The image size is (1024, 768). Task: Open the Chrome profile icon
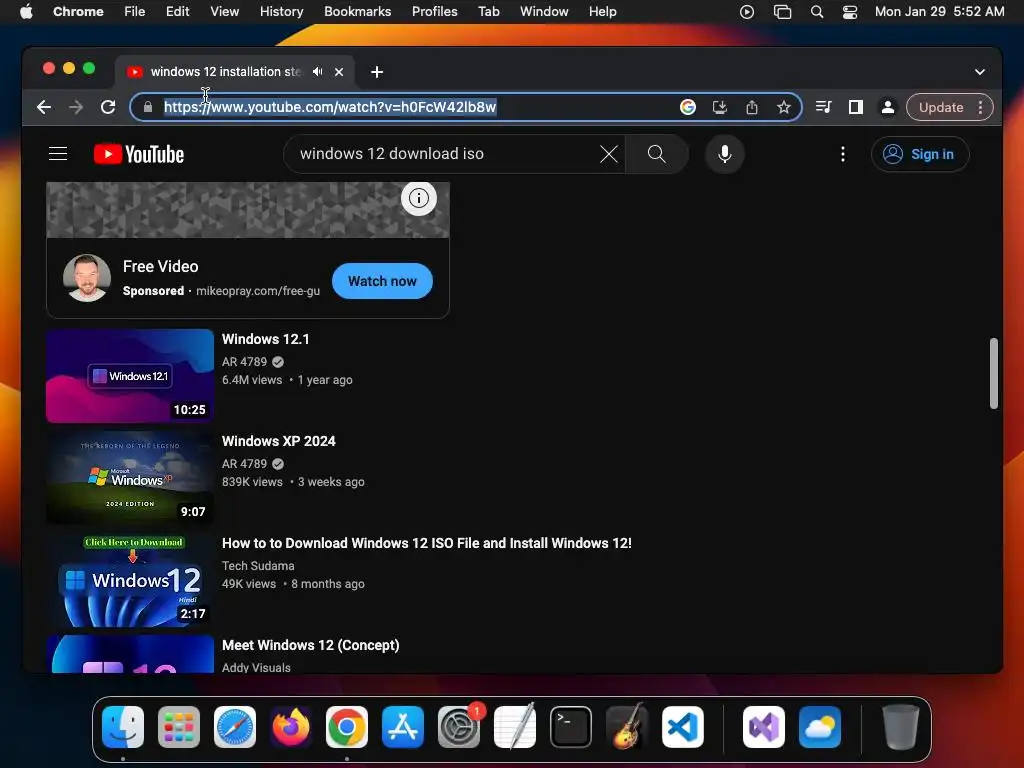[888, 107]
